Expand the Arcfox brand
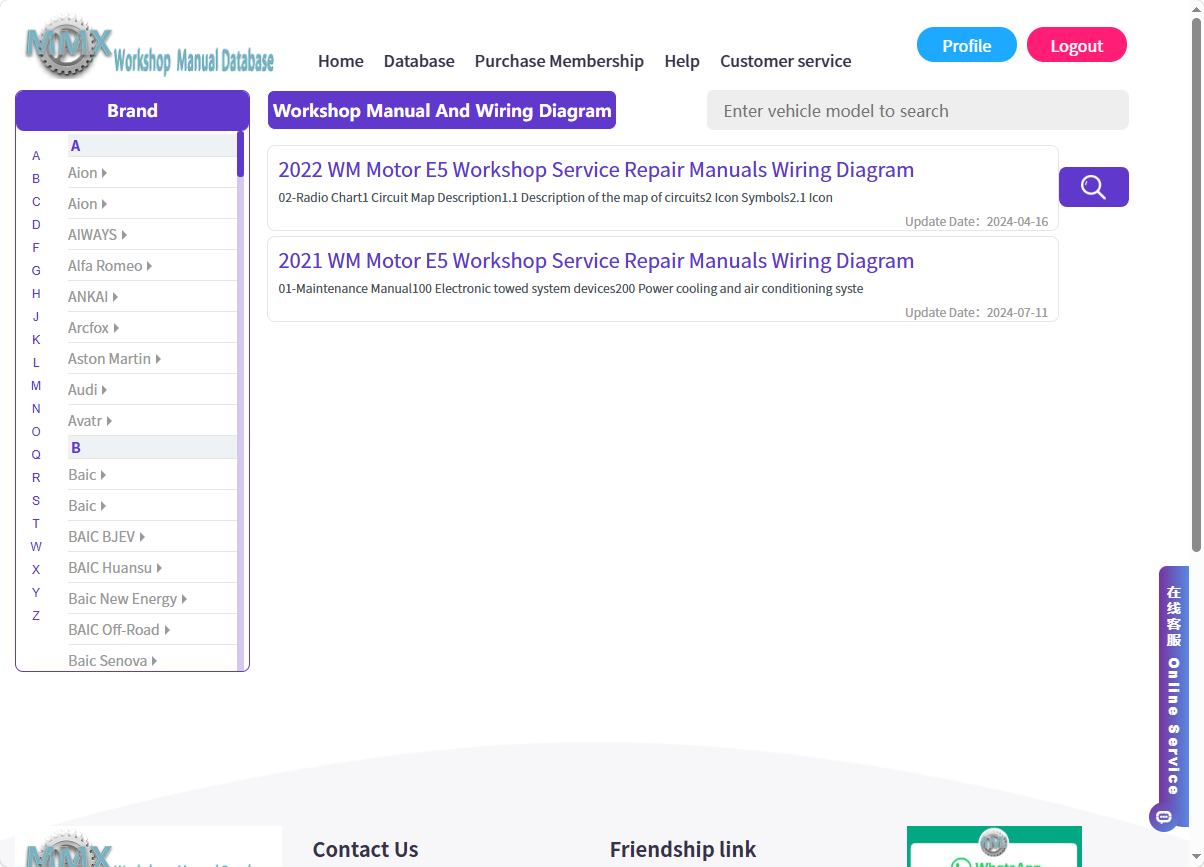This screenshot has height=867, width=1204. point(94,328)
